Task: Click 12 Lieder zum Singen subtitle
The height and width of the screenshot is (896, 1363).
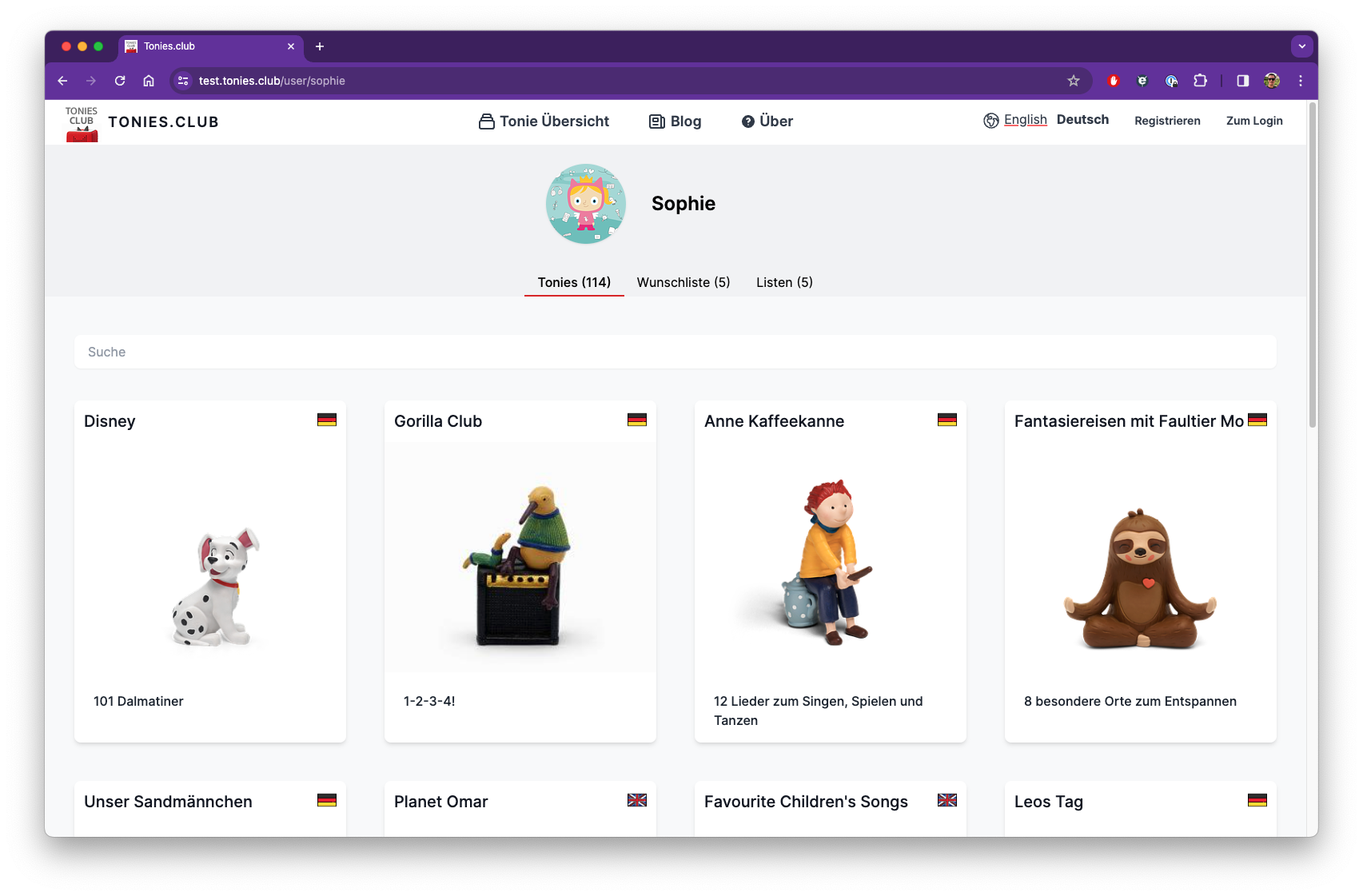Action: click(x=819, y=711)
